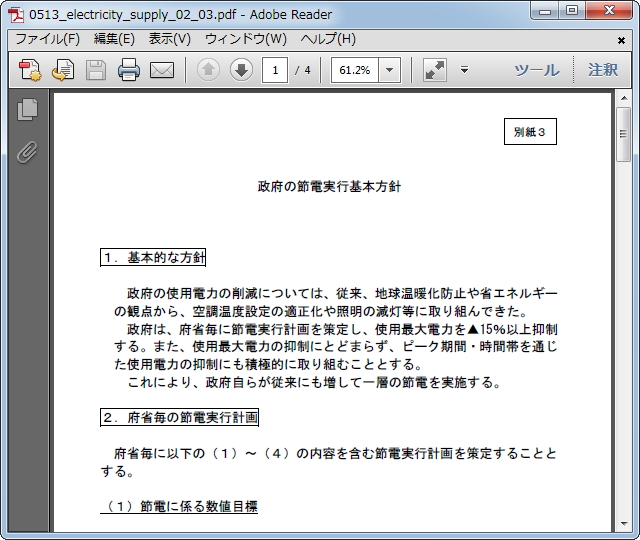Print the document with the printer icon
Image resolution: width=640 pixels, height=540 pixels.
129,70
